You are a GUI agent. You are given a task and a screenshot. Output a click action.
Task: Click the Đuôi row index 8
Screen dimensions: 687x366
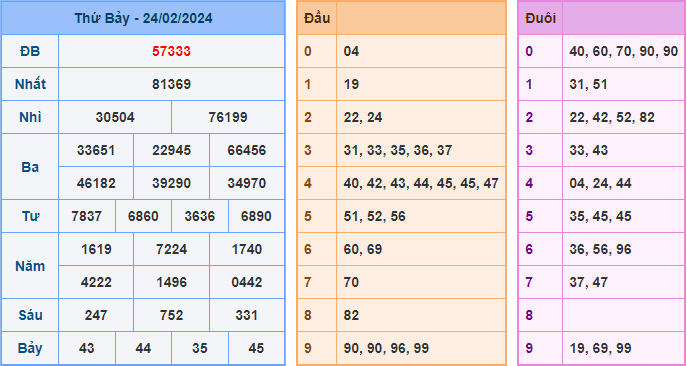[x=529, y=315]
